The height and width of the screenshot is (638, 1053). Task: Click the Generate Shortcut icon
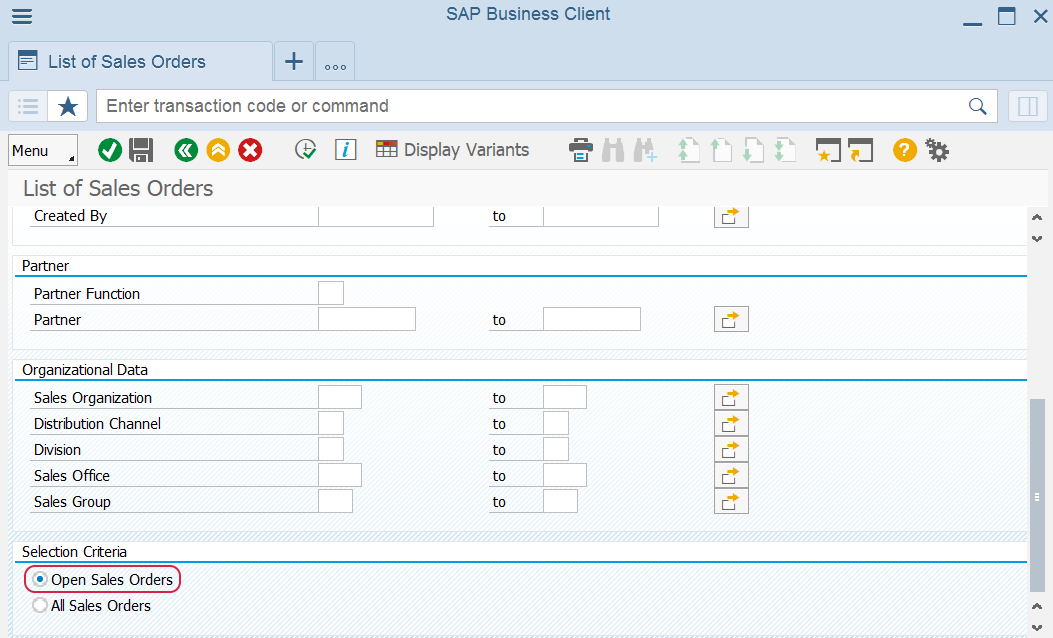coord(860,150)
